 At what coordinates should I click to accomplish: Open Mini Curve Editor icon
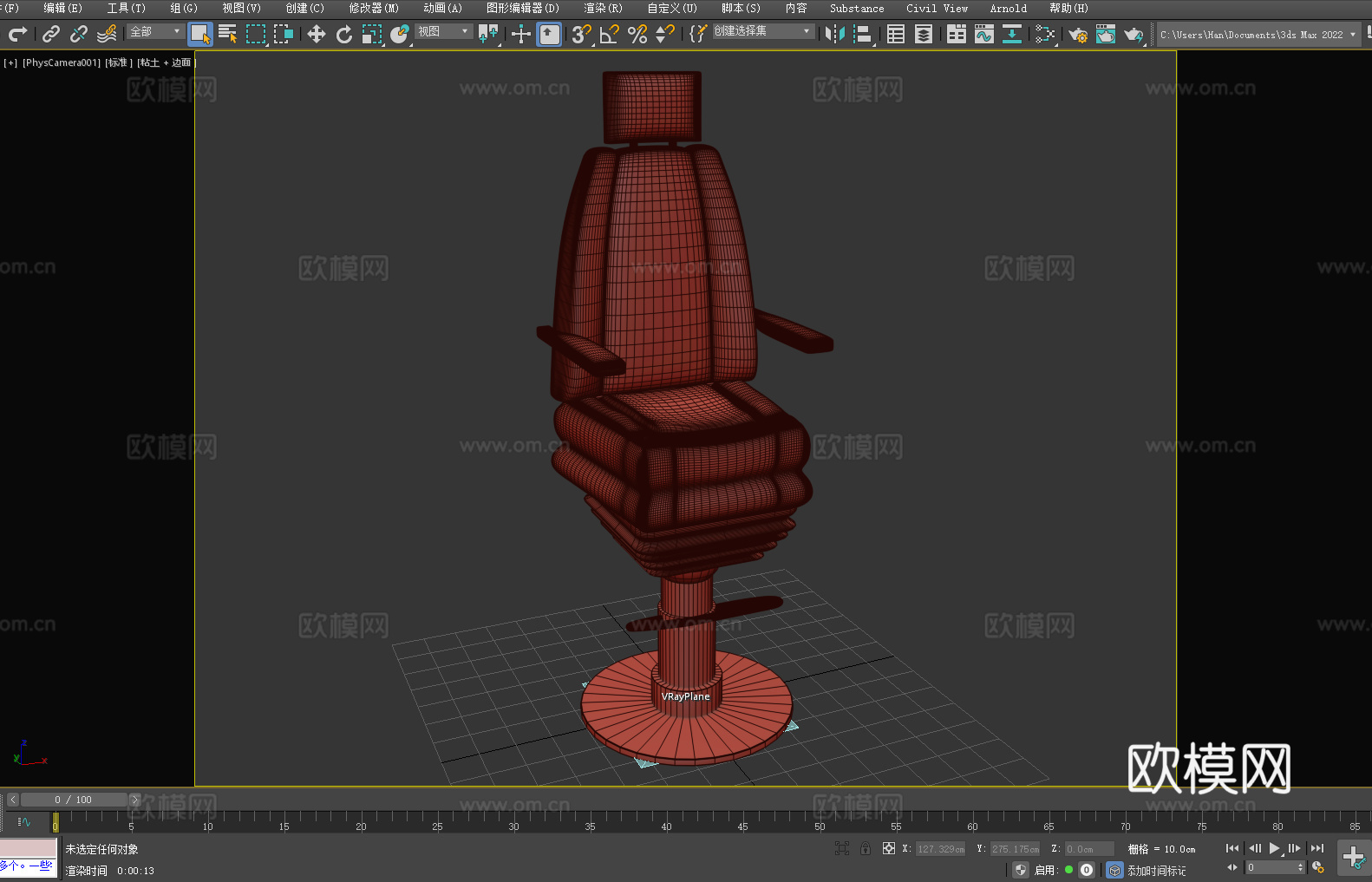pos(24,821)
